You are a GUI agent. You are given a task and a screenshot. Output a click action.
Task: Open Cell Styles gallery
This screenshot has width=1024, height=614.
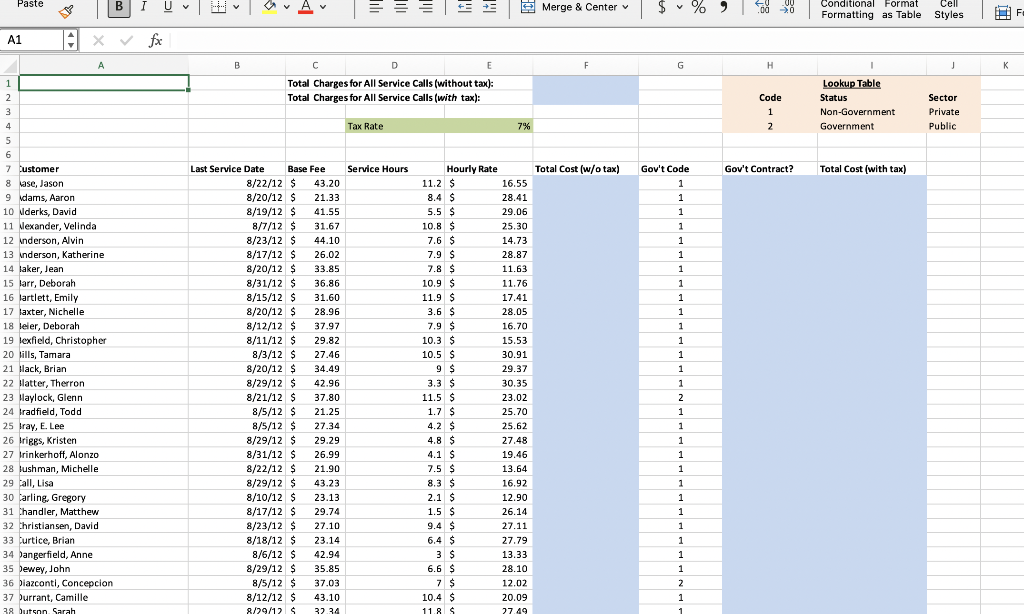948,9
